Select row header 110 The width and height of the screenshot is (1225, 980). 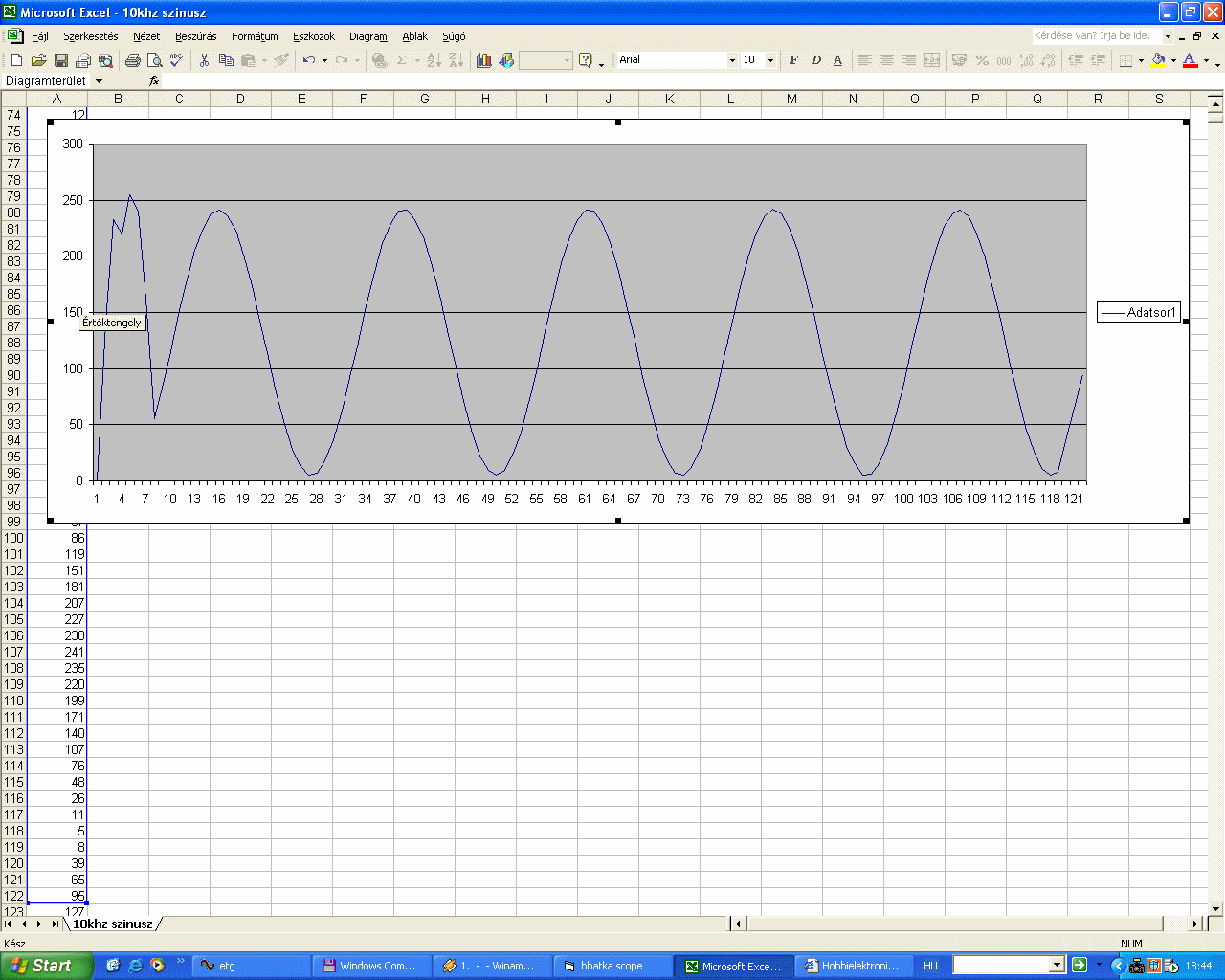tap(13, 701)
